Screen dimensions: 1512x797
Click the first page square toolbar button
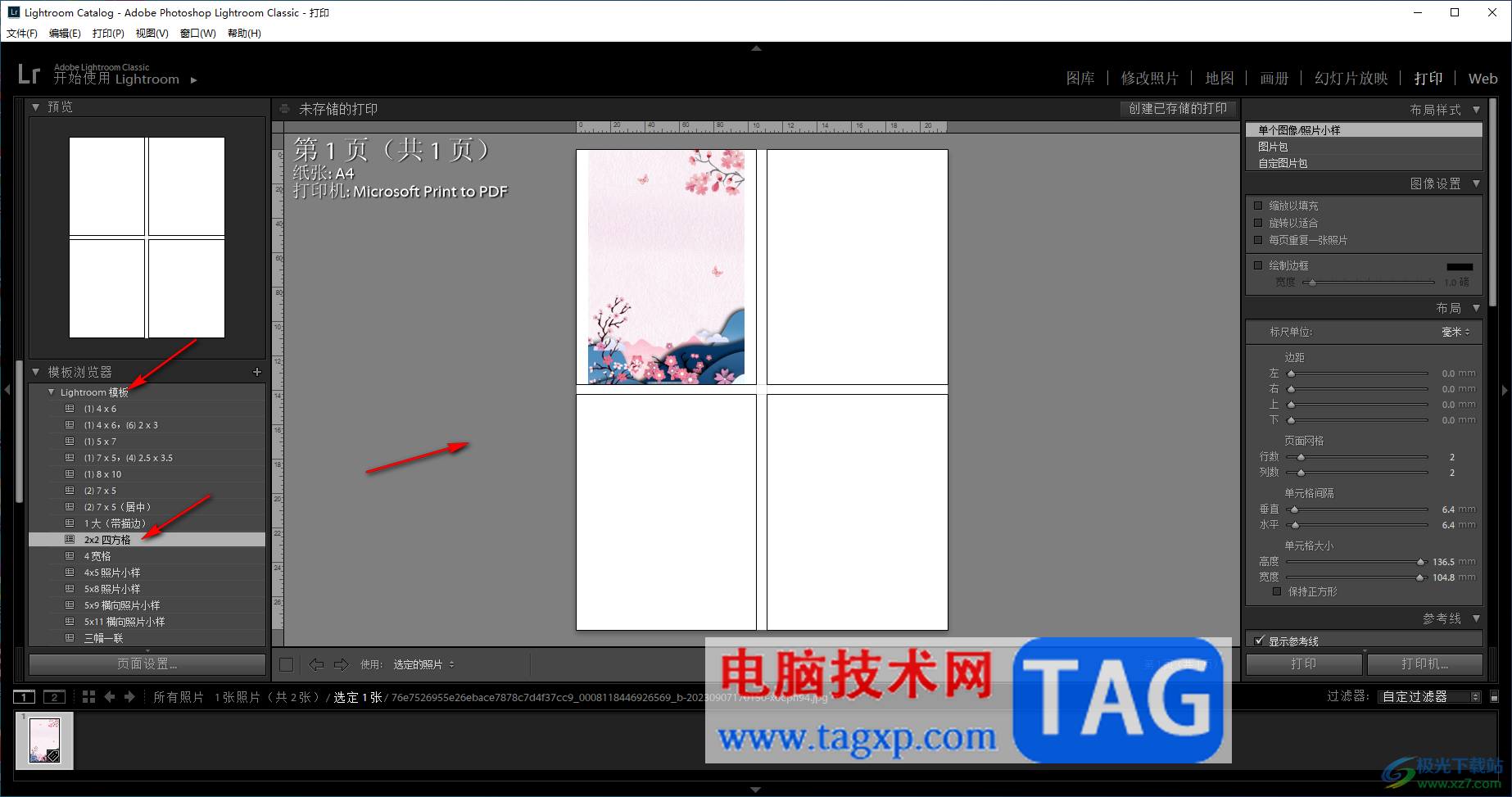286,664
